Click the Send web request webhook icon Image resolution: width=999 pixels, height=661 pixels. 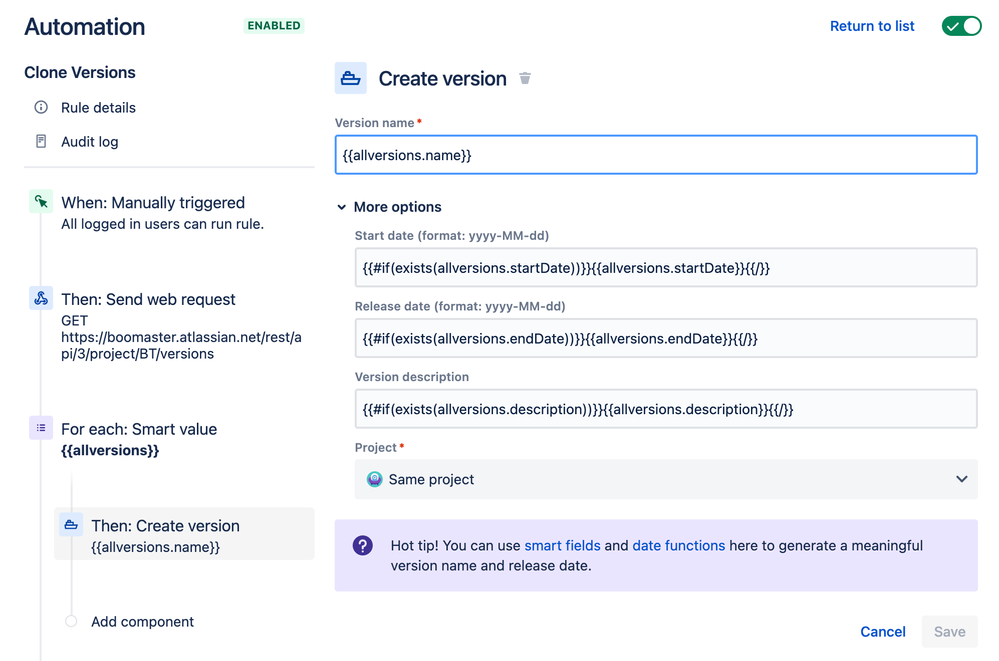click(41, 298)
